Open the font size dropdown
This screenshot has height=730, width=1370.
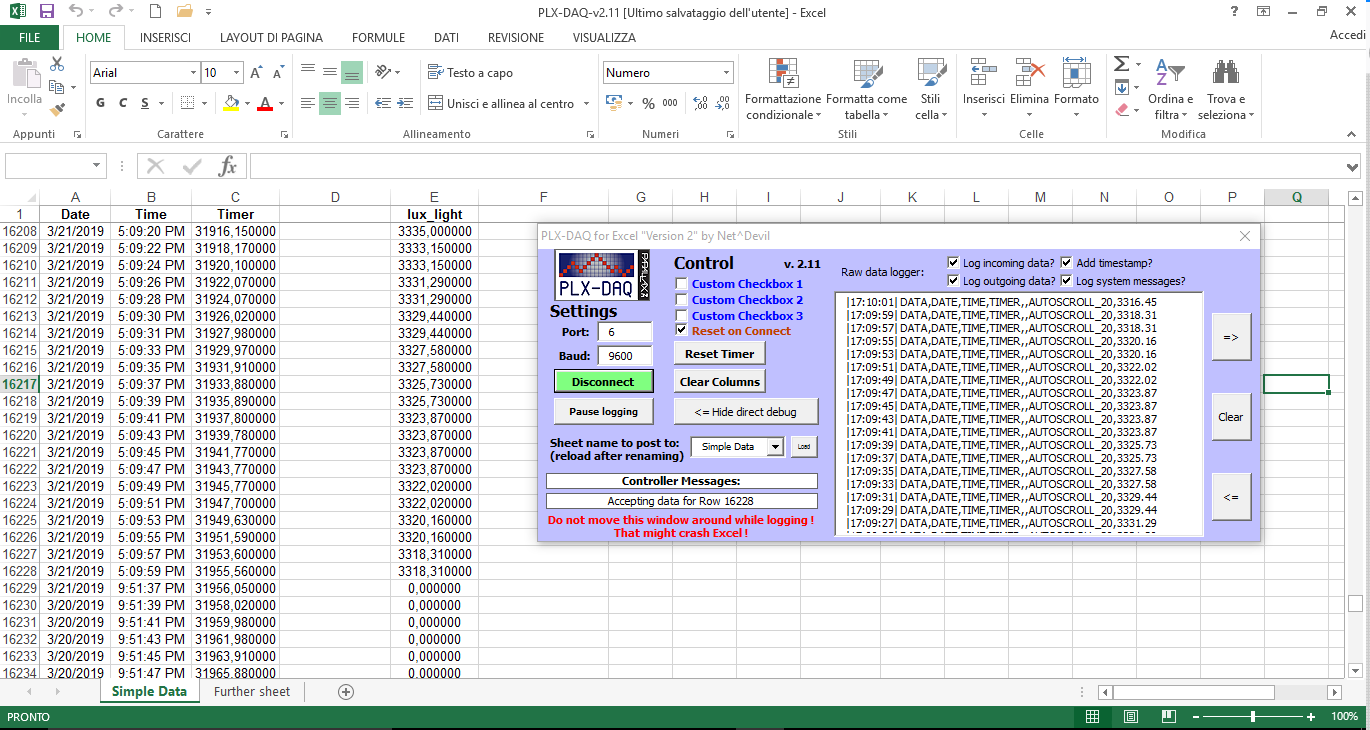(236, 73)
